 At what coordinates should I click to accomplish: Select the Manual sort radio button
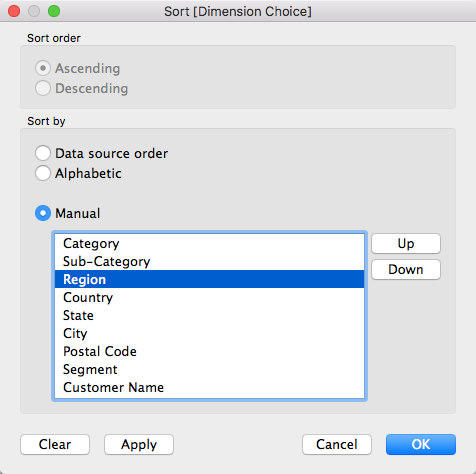click(x=43, y=213)
